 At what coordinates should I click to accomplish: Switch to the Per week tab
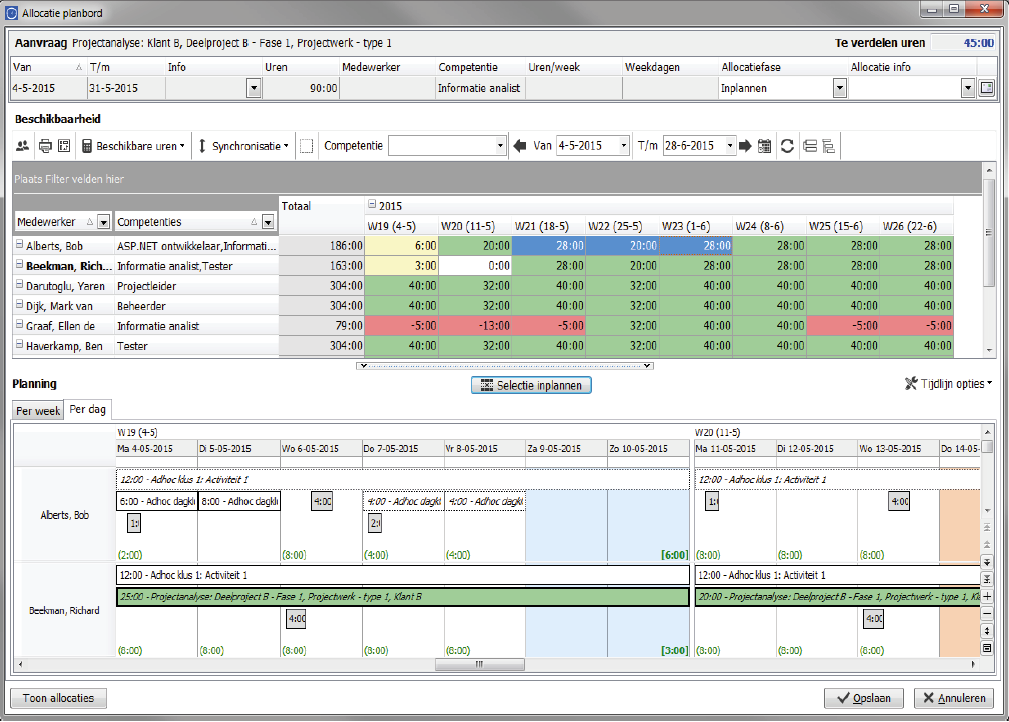tap(38, 411)
